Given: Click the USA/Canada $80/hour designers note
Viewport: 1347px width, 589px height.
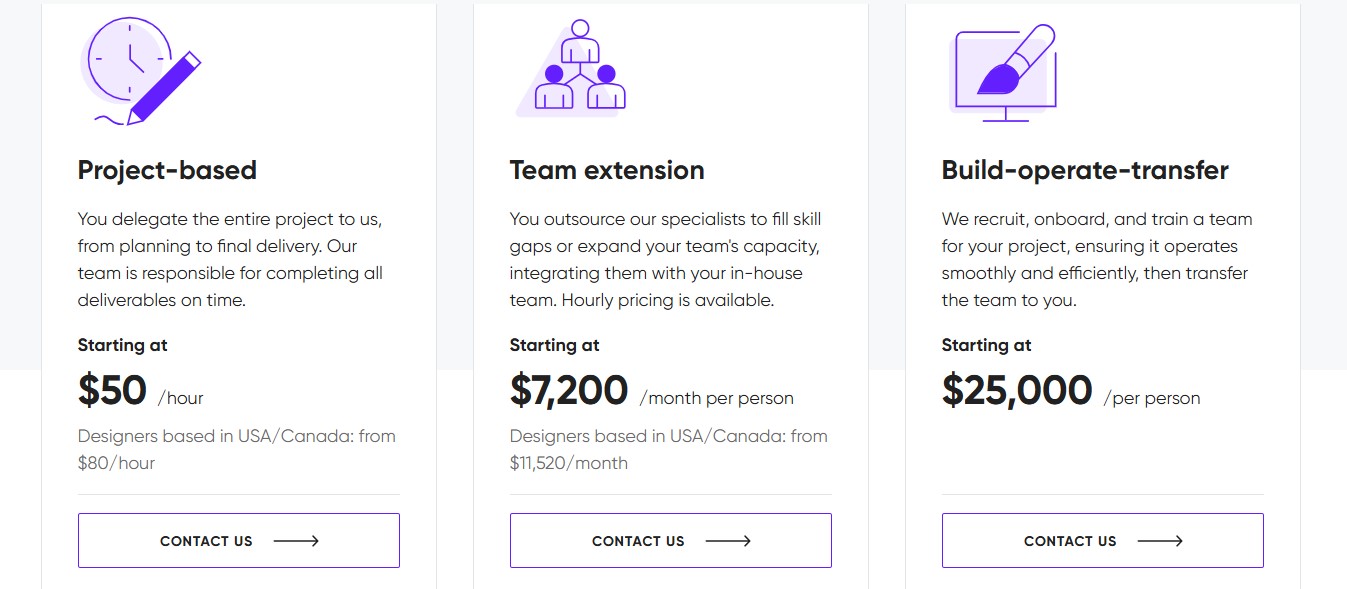Looking at the screenshot, I should point(236,449).
